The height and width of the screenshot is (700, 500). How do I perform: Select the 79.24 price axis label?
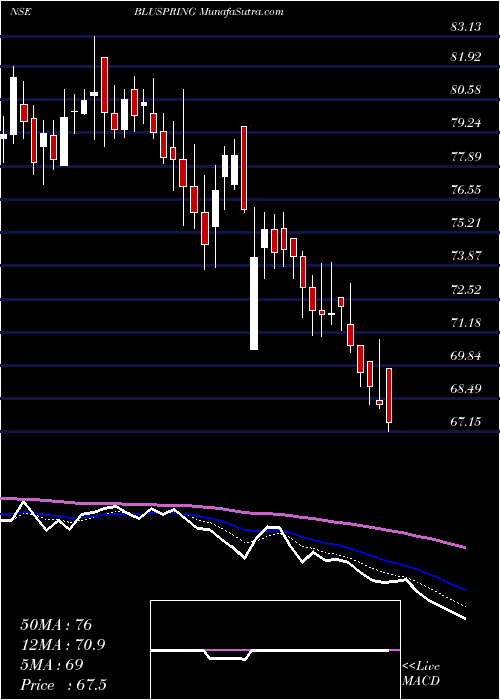point(466,123)
